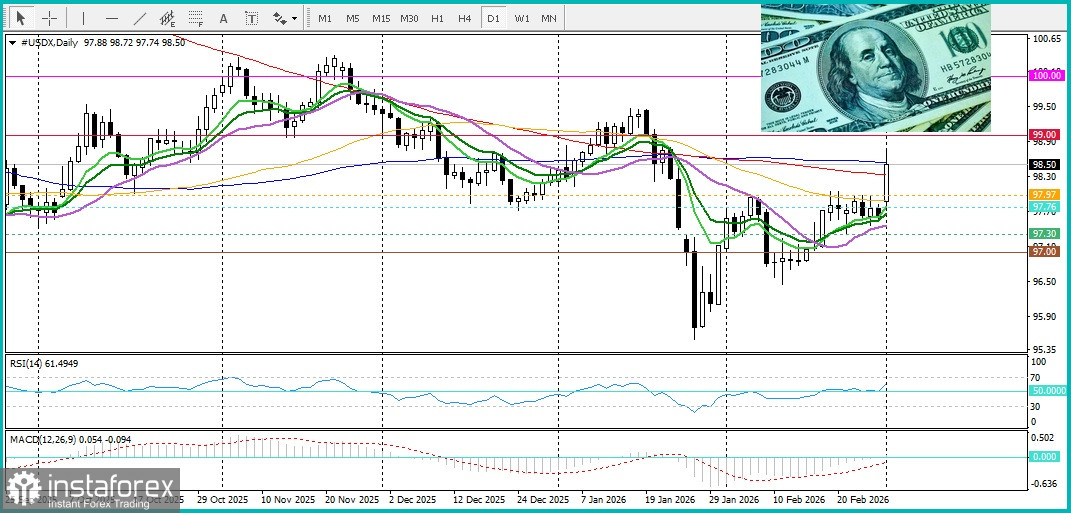Click the equidistant channel tool
This screenshot has width=1071, height=513.
[167, 18]
